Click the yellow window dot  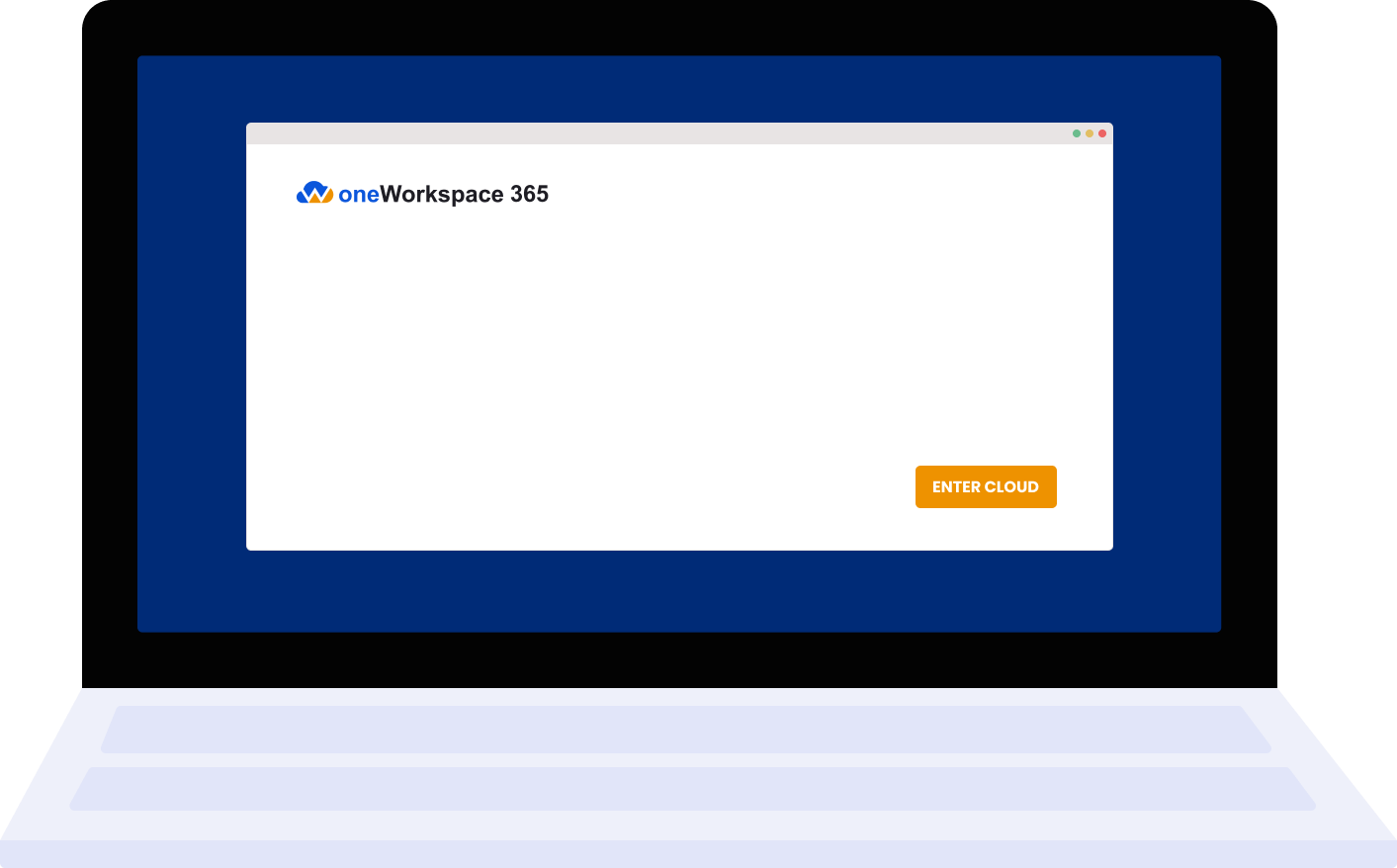pyautogui.click(x=1090, y=133)
